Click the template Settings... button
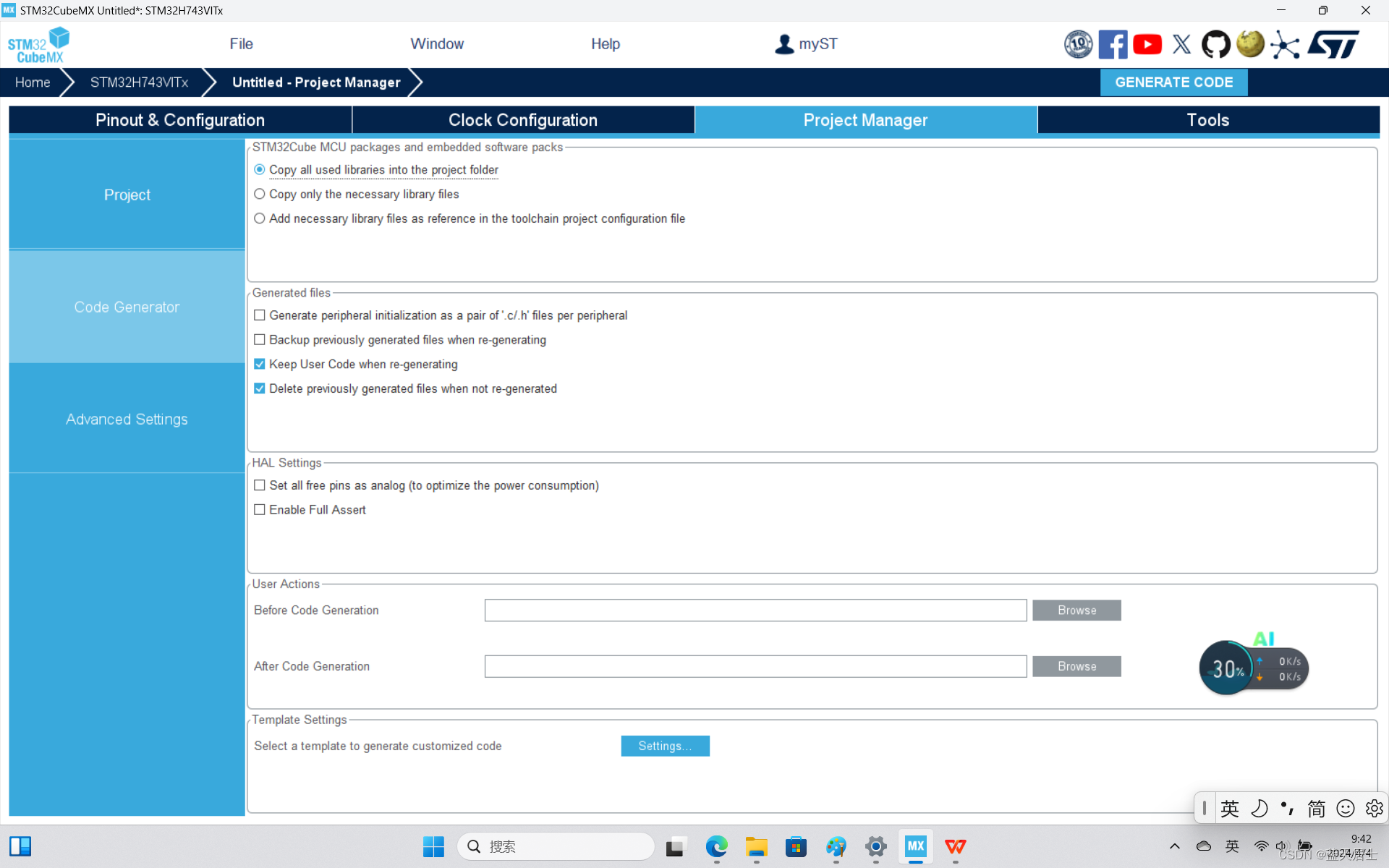The height and width of the screenshot is (868, 1389). pos(665,746)
